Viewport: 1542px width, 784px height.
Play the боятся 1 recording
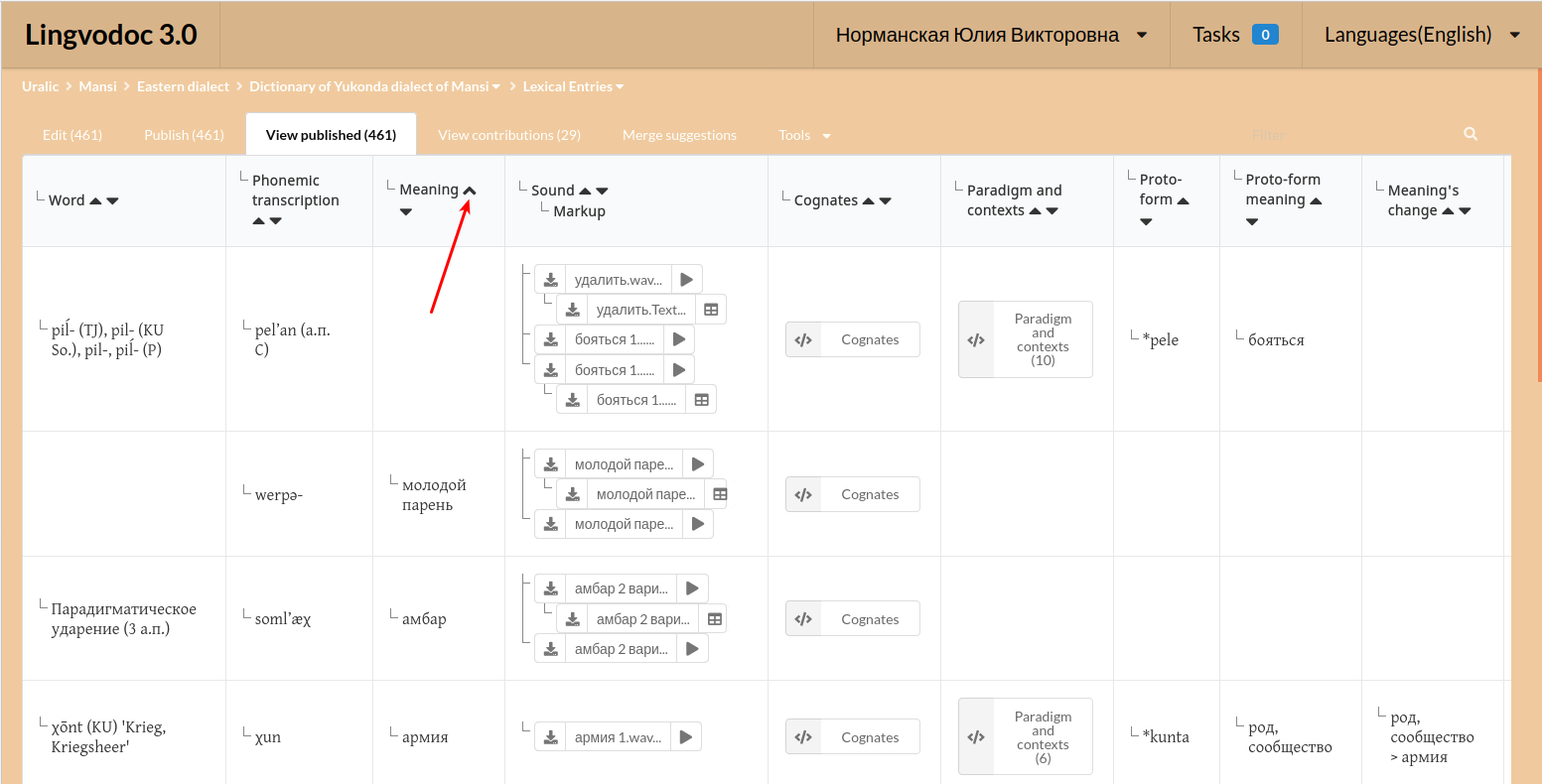click(678, 338)
